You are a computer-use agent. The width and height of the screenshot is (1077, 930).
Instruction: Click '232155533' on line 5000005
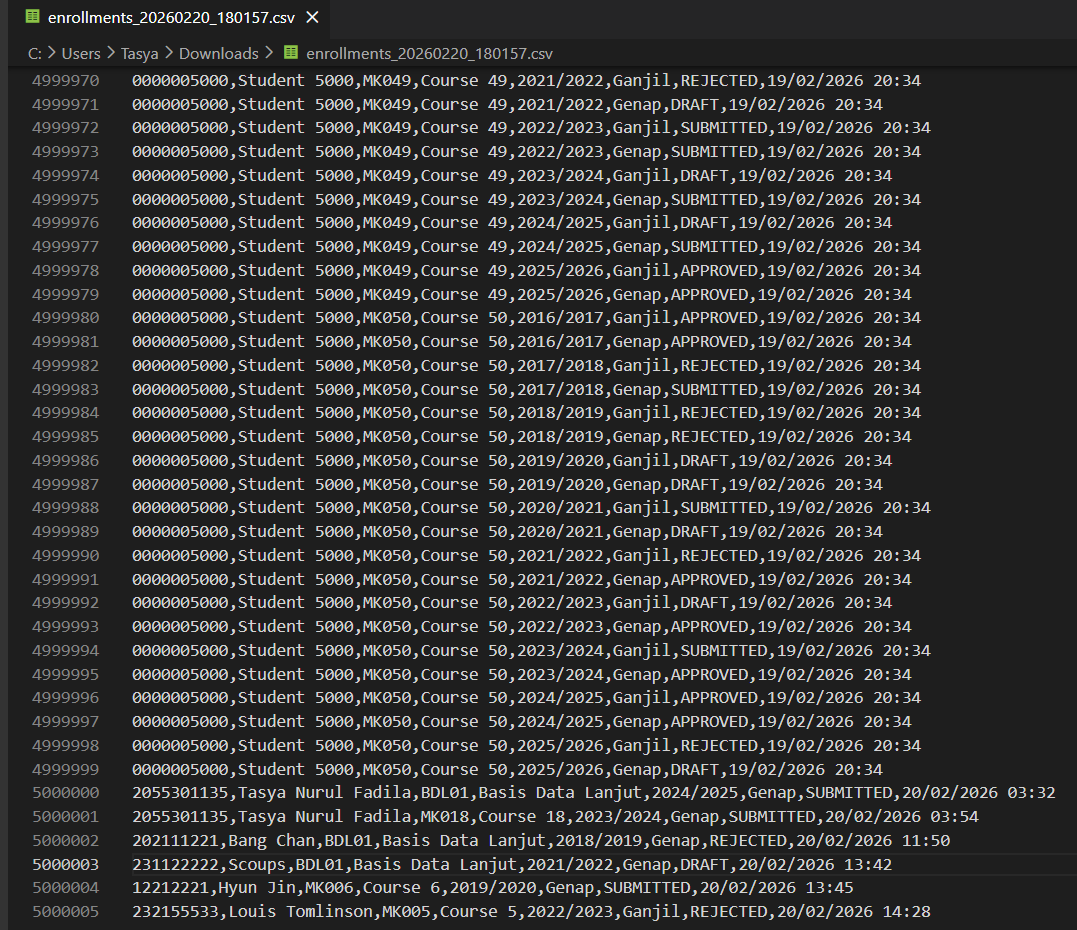click(x=175, y=912)
